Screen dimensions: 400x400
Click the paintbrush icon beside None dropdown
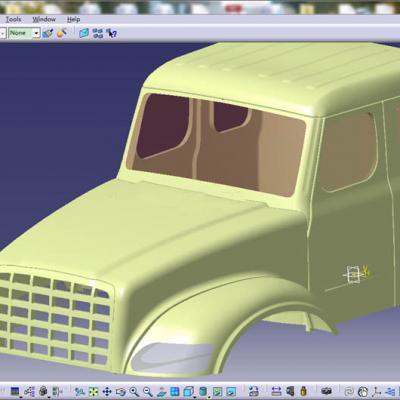[x=48, y=33]
